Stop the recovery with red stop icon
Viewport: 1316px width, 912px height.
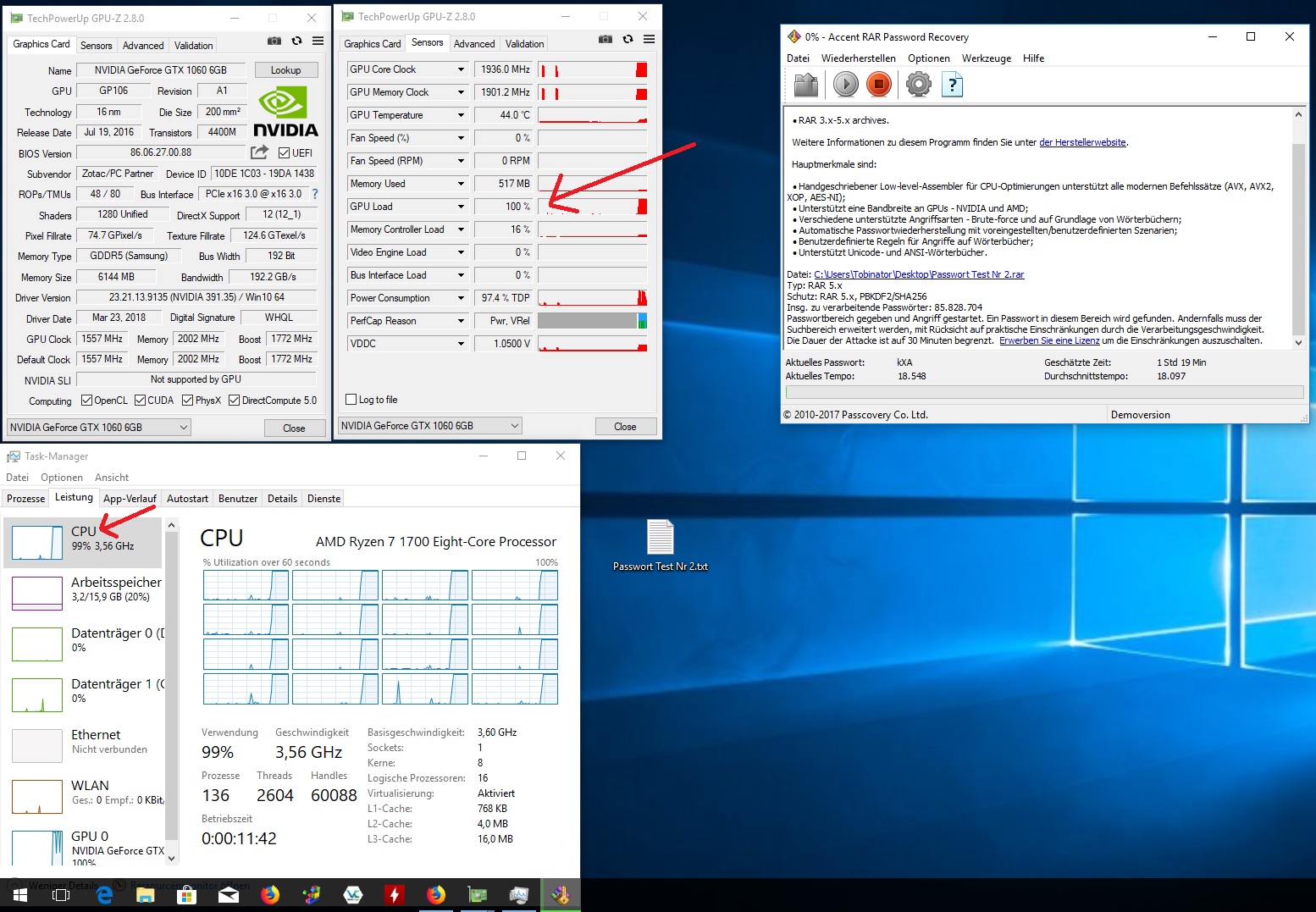click(879, 84)
